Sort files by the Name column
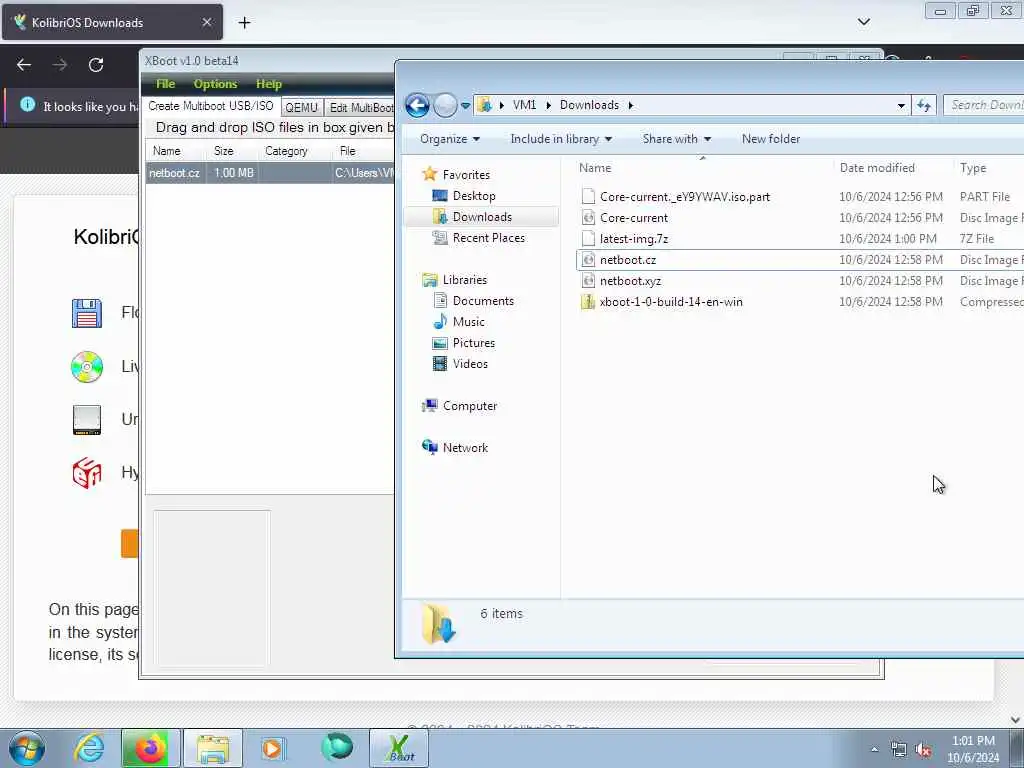 (703, 168)
